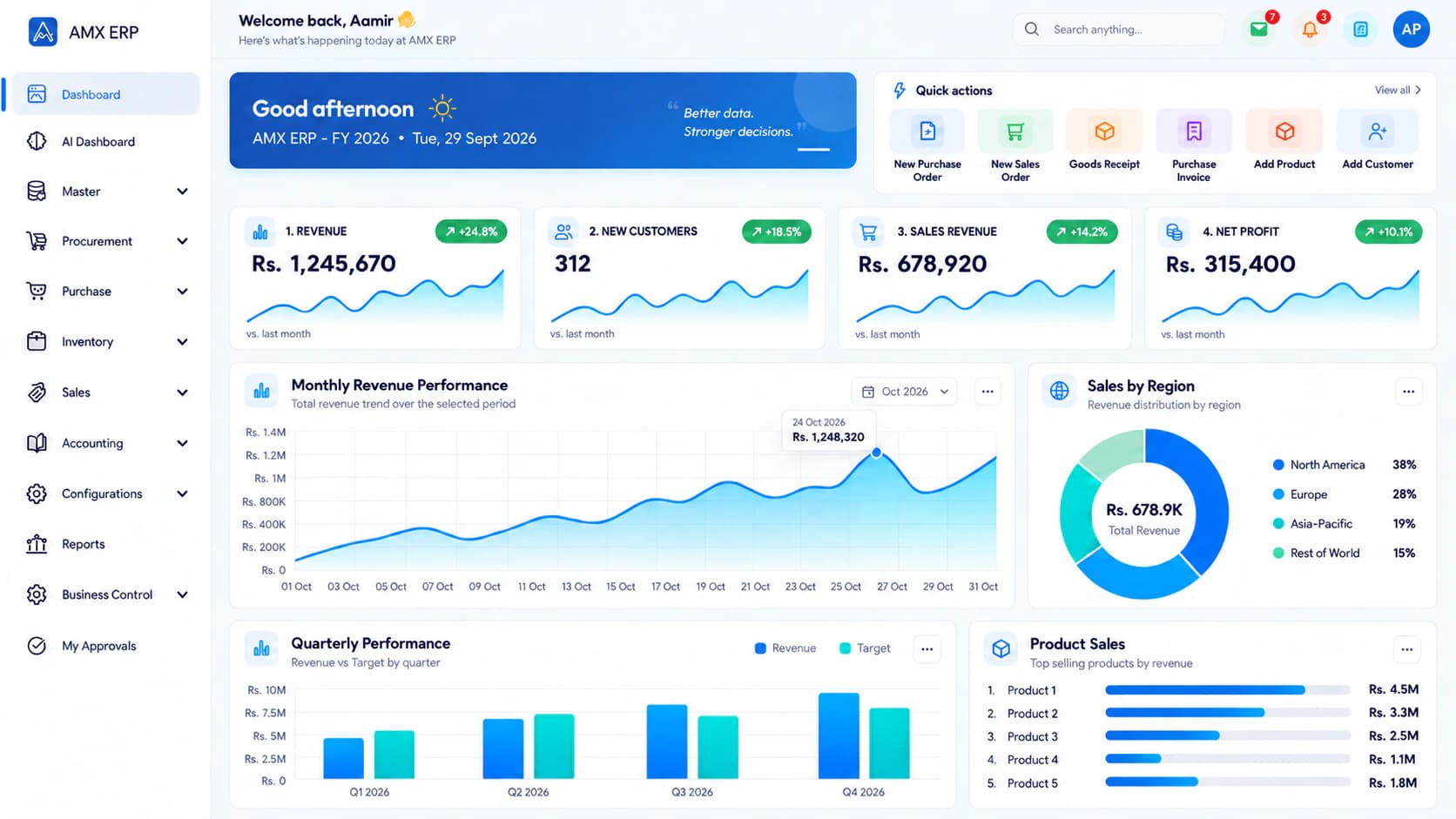This screenshot has width=1456, height=819.
Task: Click the View all link in Quick actions
Action: pos(1399,90)
